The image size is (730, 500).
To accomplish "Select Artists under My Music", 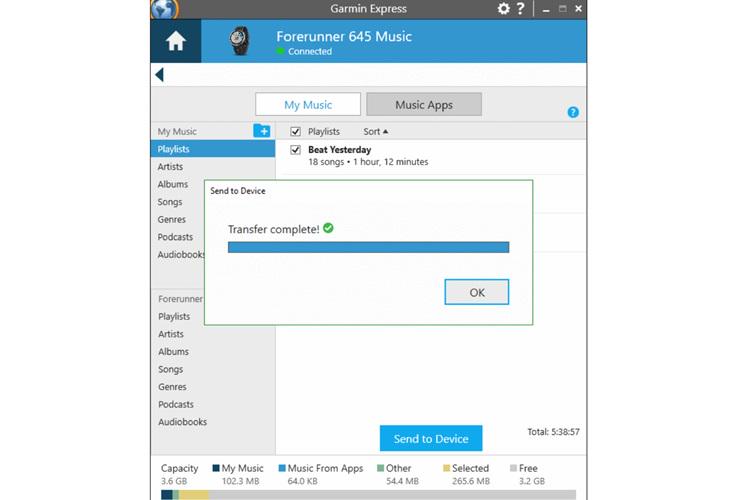I will point(171,167).
